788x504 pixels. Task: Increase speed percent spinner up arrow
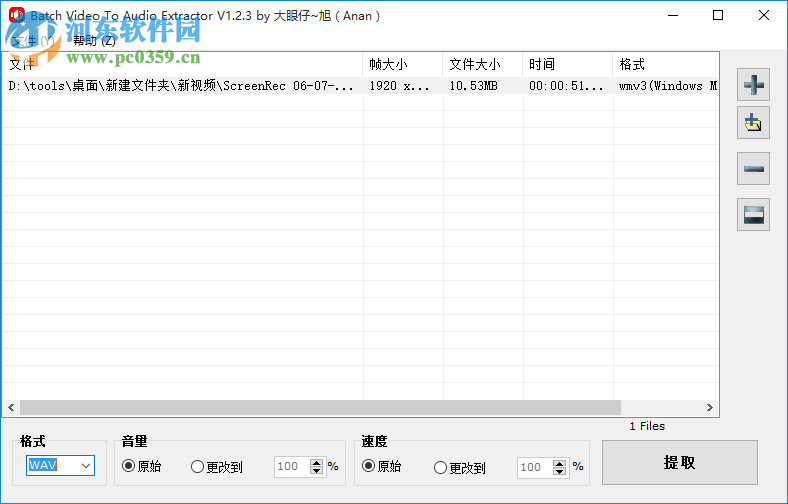coord(559,463)
